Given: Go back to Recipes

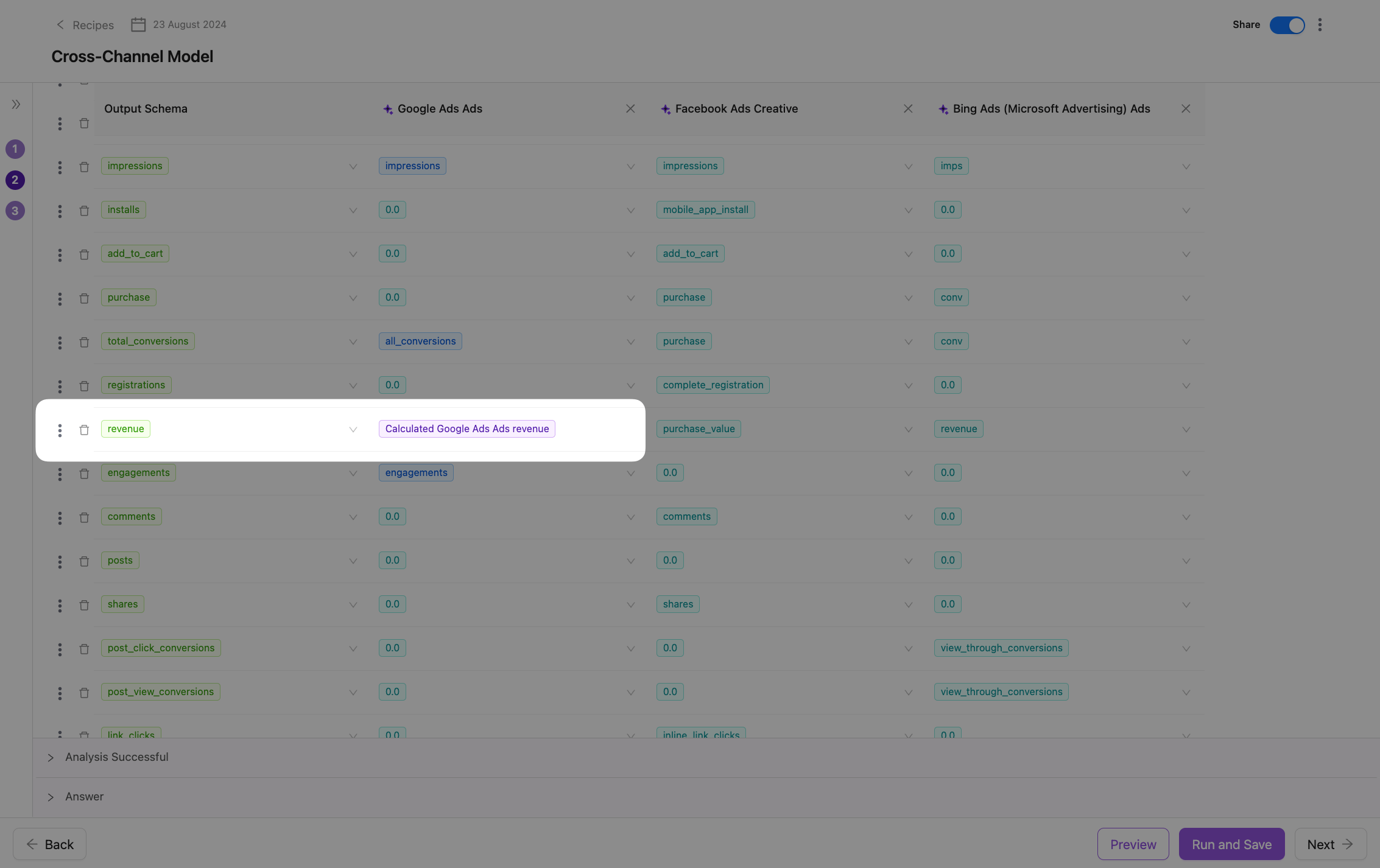Looking at the screenshot, I should 85,25.
